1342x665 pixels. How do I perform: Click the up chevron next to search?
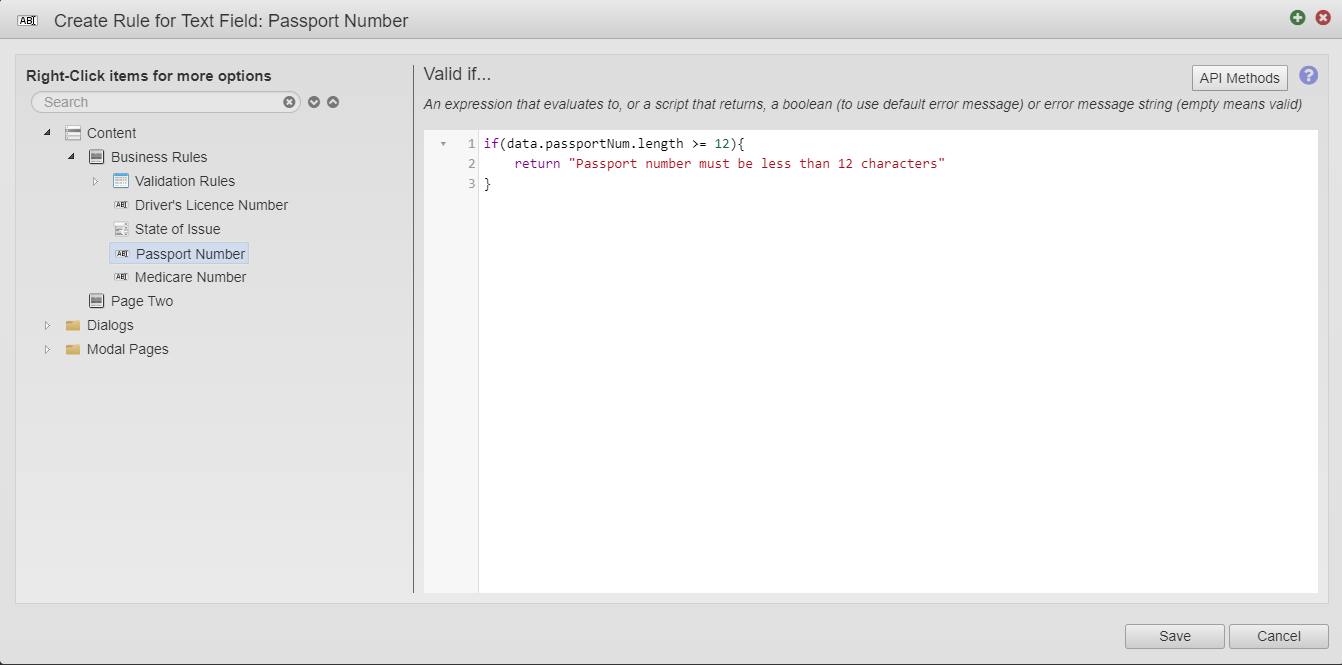pos(333,102)
